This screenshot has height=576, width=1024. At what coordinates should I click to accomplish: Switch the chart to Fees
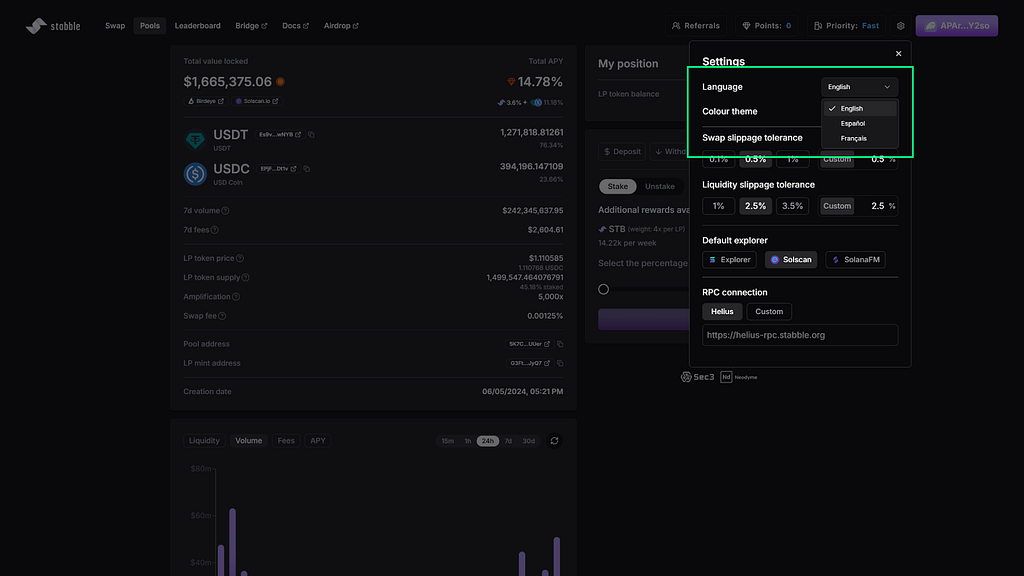point(286,441)
